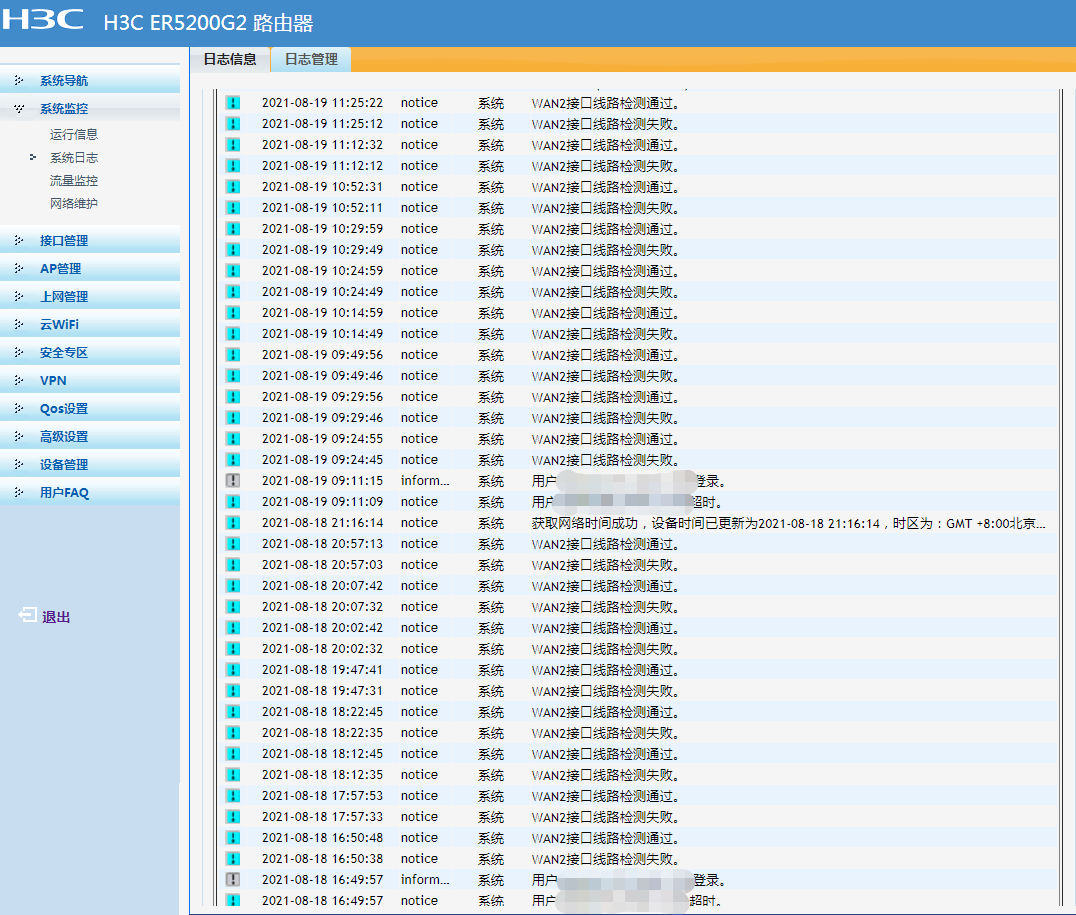Viewport: 1076px width, 915px height.
Task: Click notice icon for 2021-08-19 11:25:22 entry
Action: 233,103
